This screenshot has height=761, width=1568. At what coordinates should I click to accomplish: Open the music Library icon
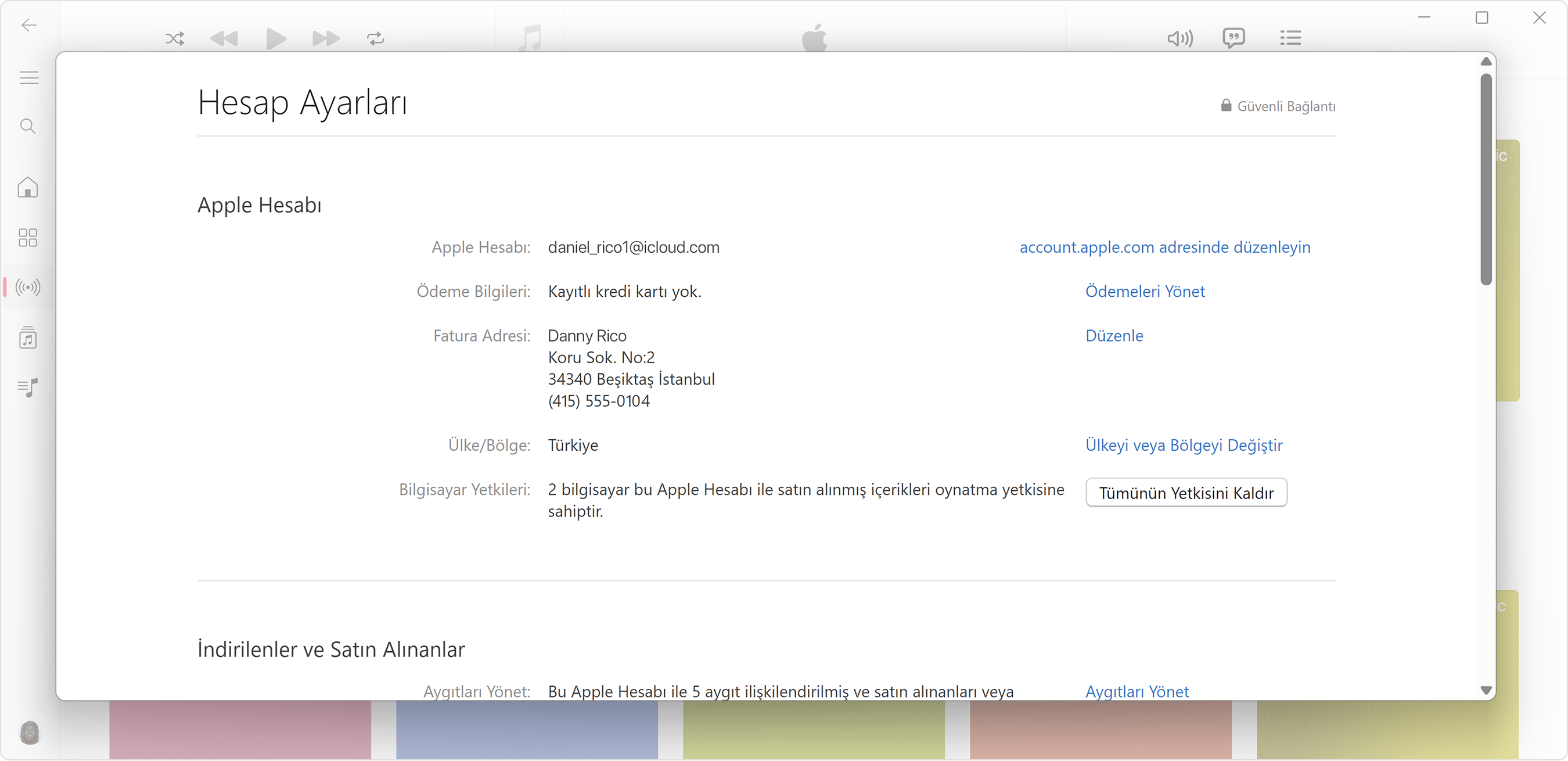click(x=28, y=338)
